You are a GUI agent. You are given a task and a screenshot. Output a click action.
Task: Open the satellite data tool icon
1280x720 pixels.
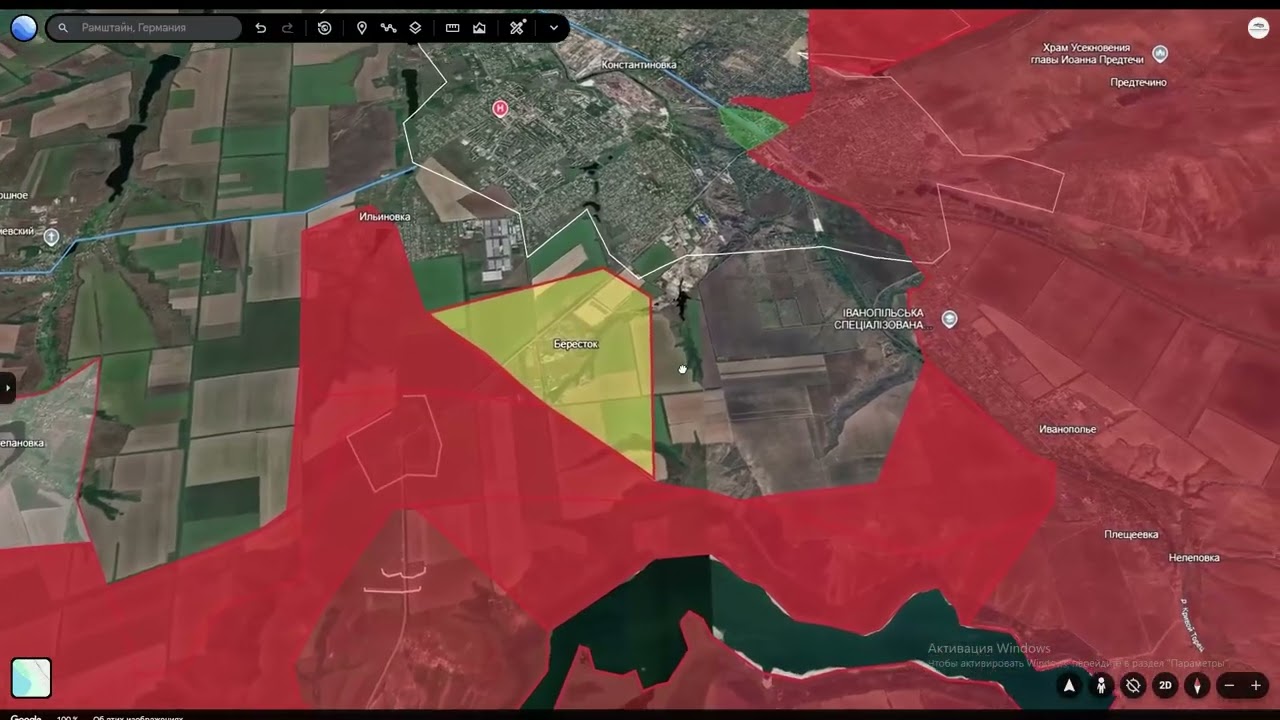tap(517, 28)
